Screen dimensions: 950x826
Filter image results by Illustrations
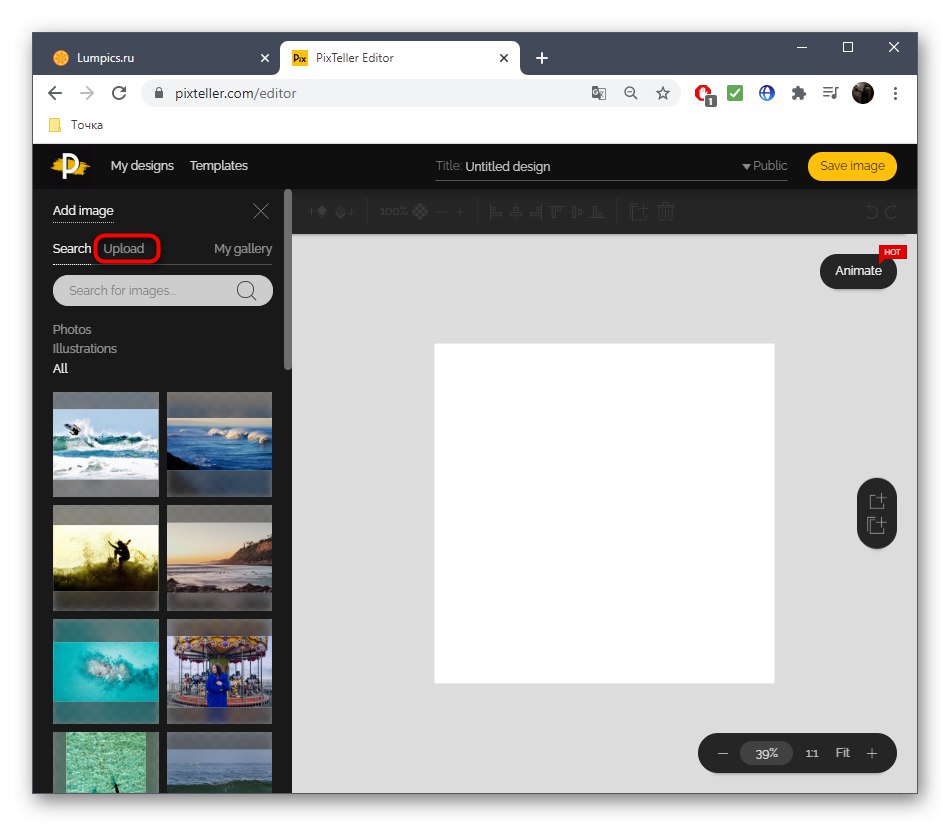pyautogui.click(x=85, y=348)
